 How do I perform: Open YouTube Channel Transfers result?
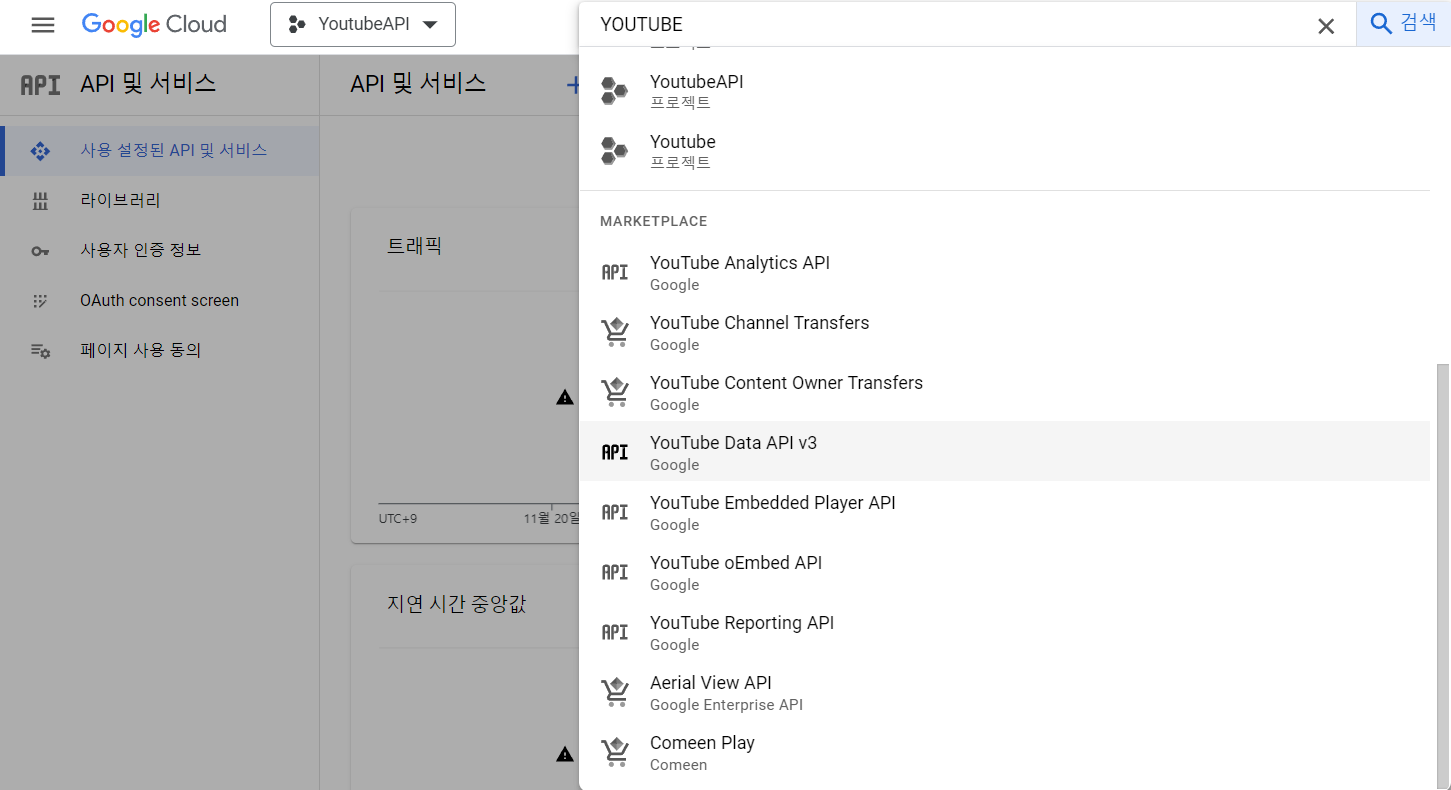click(x=1005, y=332)
